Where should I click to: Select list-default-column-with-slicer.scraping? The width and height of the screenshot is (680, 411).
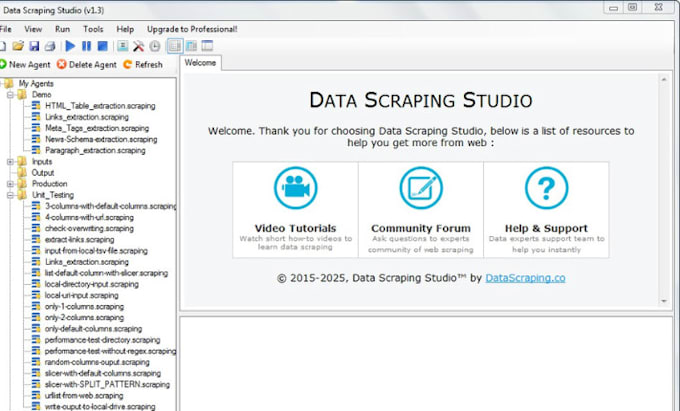(x=106, y=273)
